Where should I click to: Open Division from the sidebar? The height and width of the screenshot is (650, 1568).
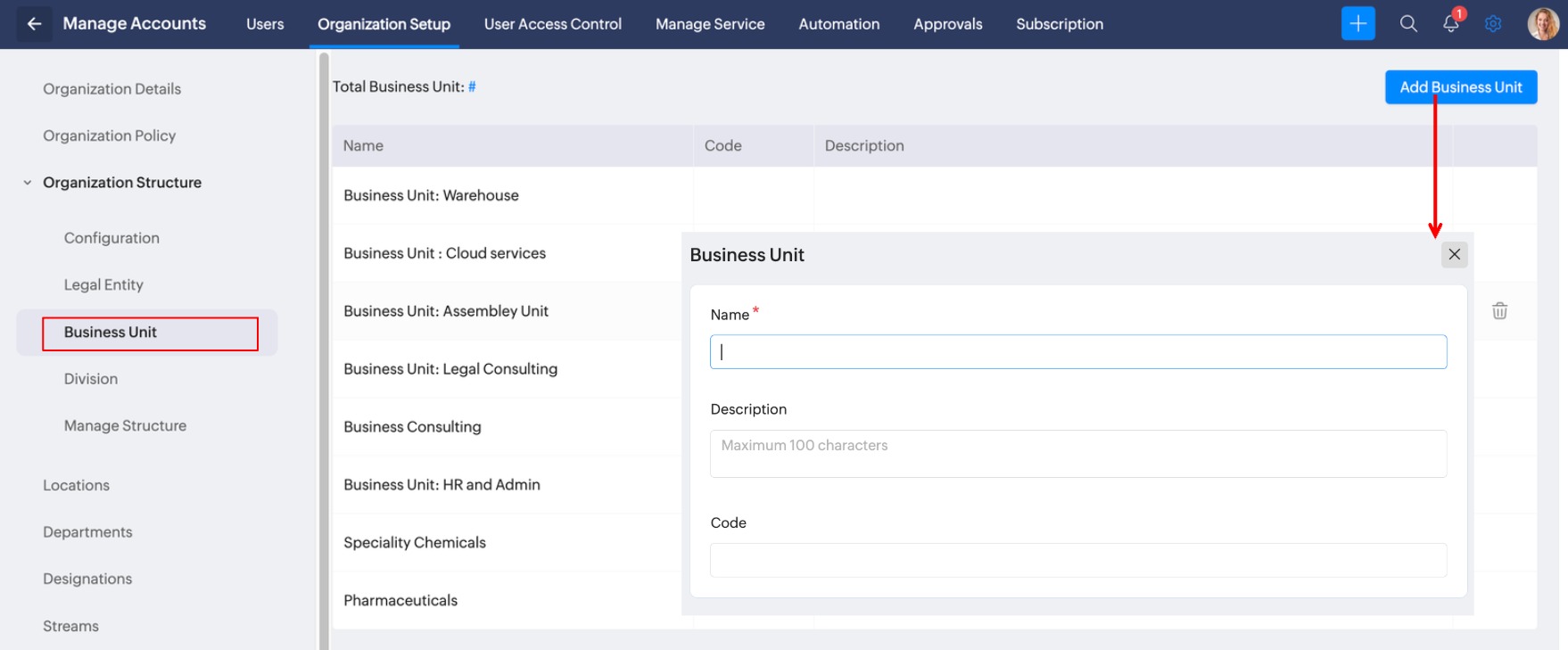pyautogui.click(x=91, y=379)
